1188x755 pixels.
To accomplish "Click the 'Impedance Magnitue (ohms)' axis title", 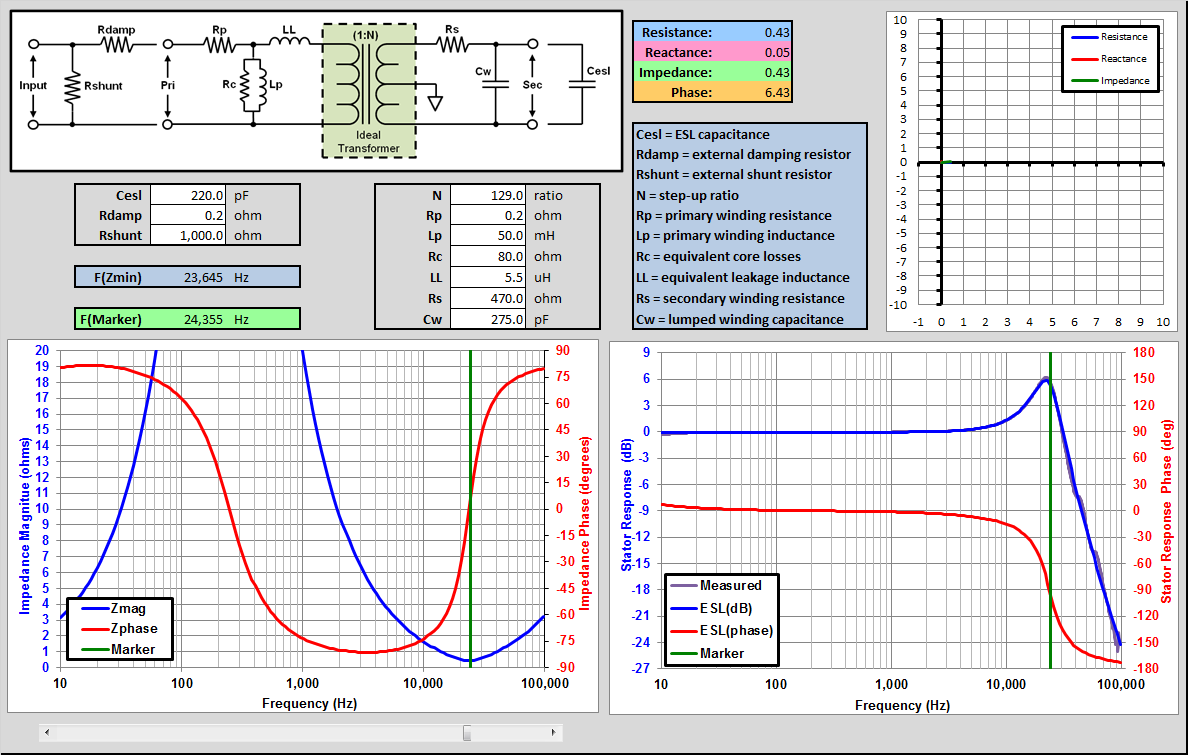I will coord(24,525).
